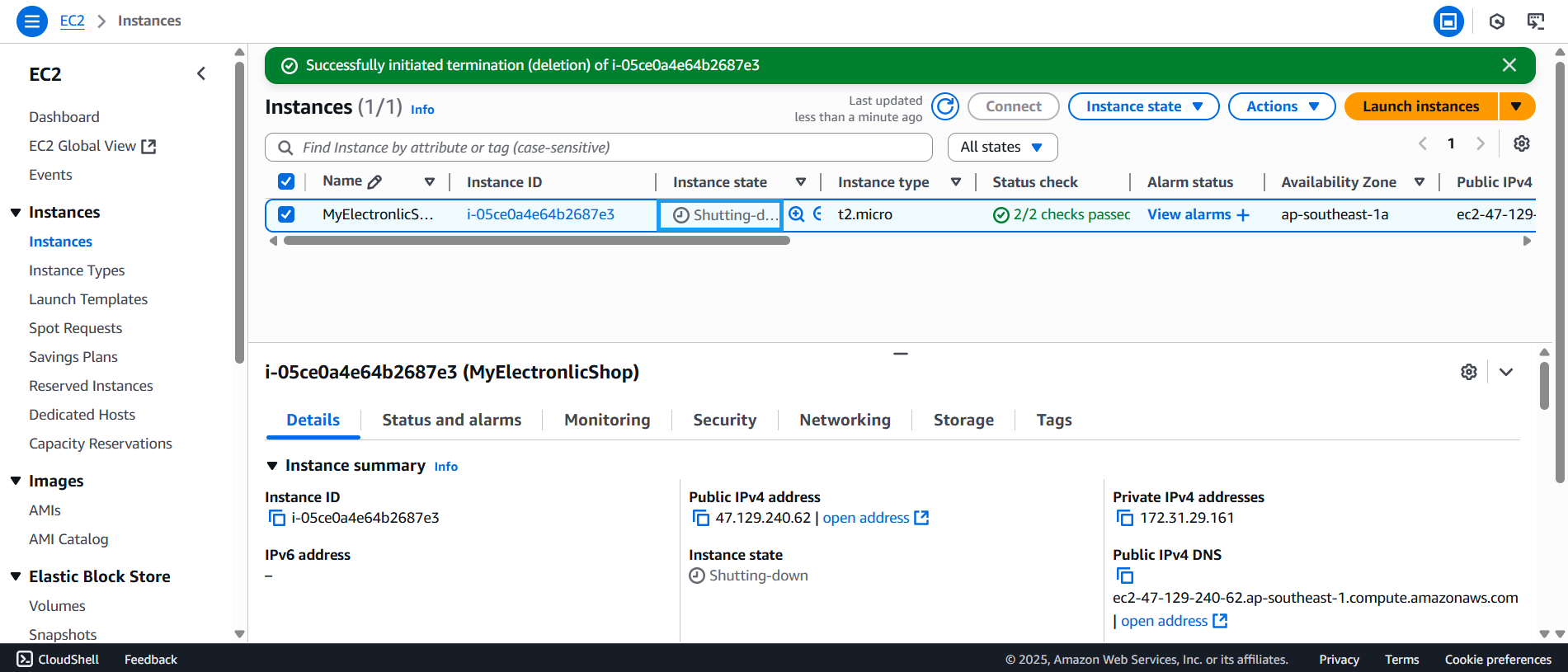1568x672 pixels.
Task: Copy the Public IPv4 DNS value
Action: (x=1124, y=576)
